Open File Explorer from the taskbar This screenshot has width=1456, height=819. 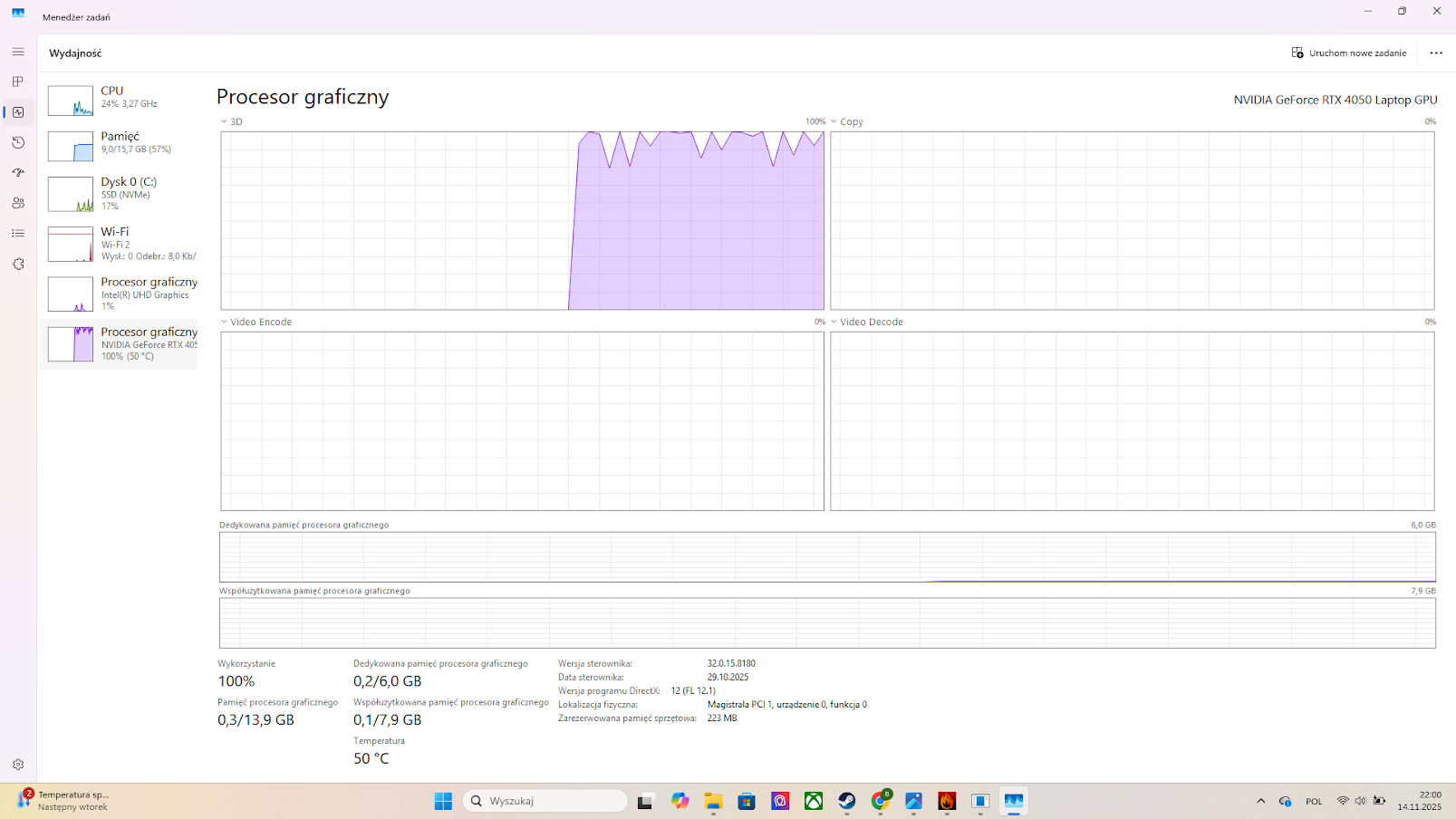713,801
